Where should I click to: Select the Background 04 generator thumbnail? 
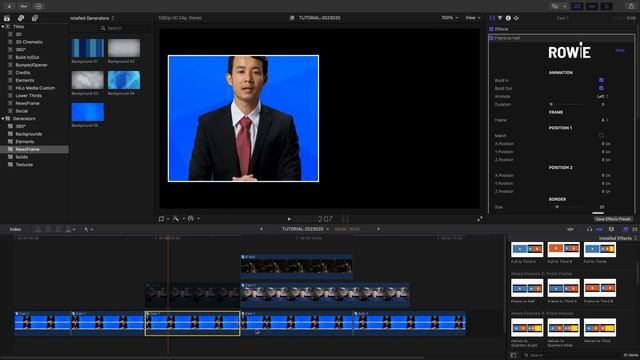[x=124, y=80]
